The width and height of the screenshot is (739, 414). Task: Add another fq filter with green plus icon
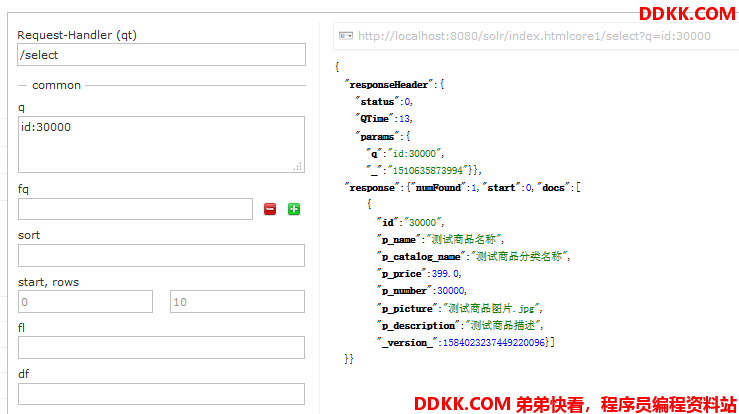click(294, 209)
